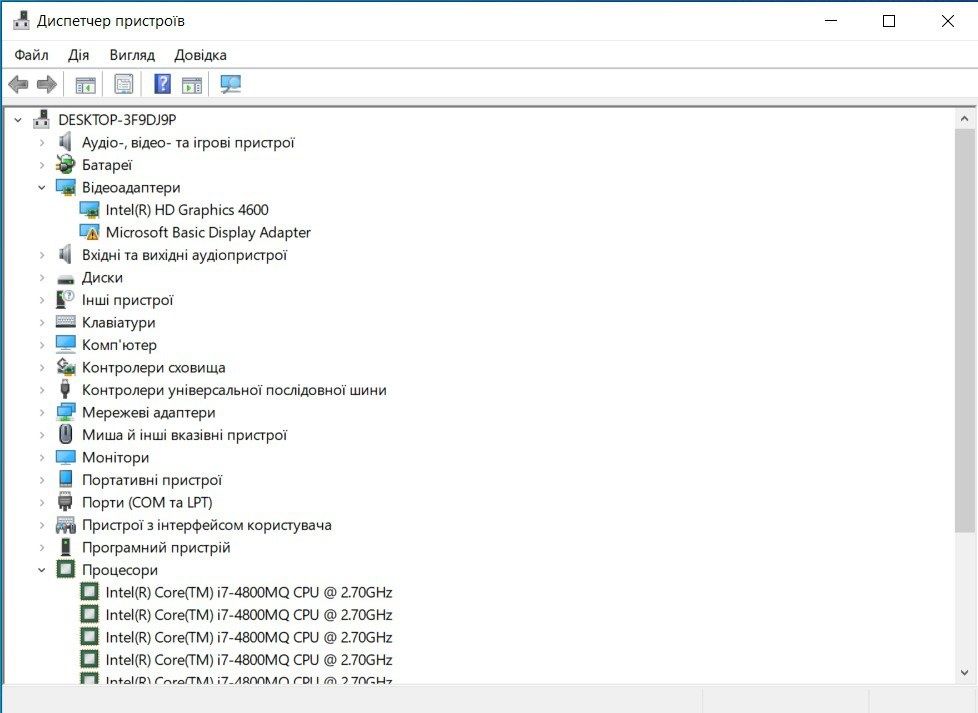The width and height of the screenshot is (978, 713).
Task: Click the Миша й інші вказівні пристрої icon
Action: 65,434
